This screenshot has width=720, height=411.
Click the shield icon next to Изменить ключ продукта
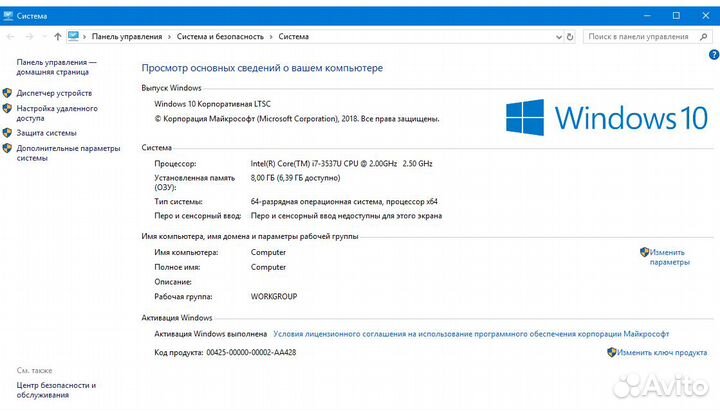(x=611, y=352)
